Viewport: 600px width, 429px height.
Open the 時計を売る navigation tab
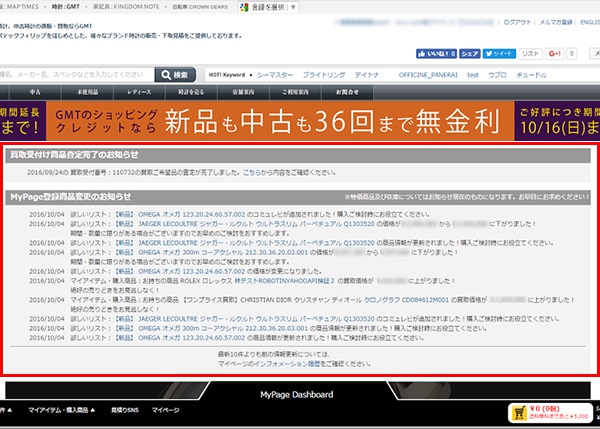[191, 92]
